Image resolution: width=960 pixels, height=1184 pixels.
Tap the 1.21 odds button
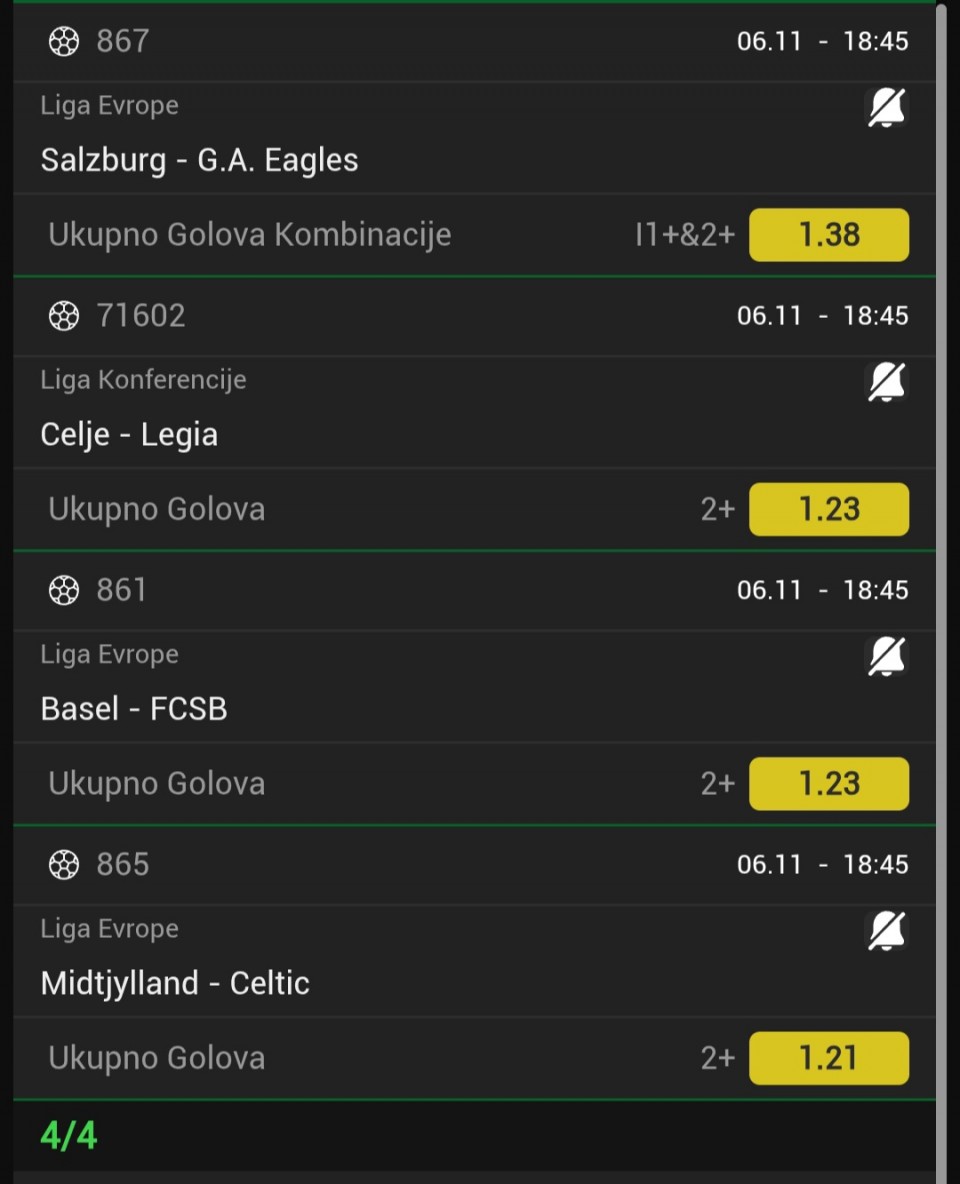coord(829,1058)
